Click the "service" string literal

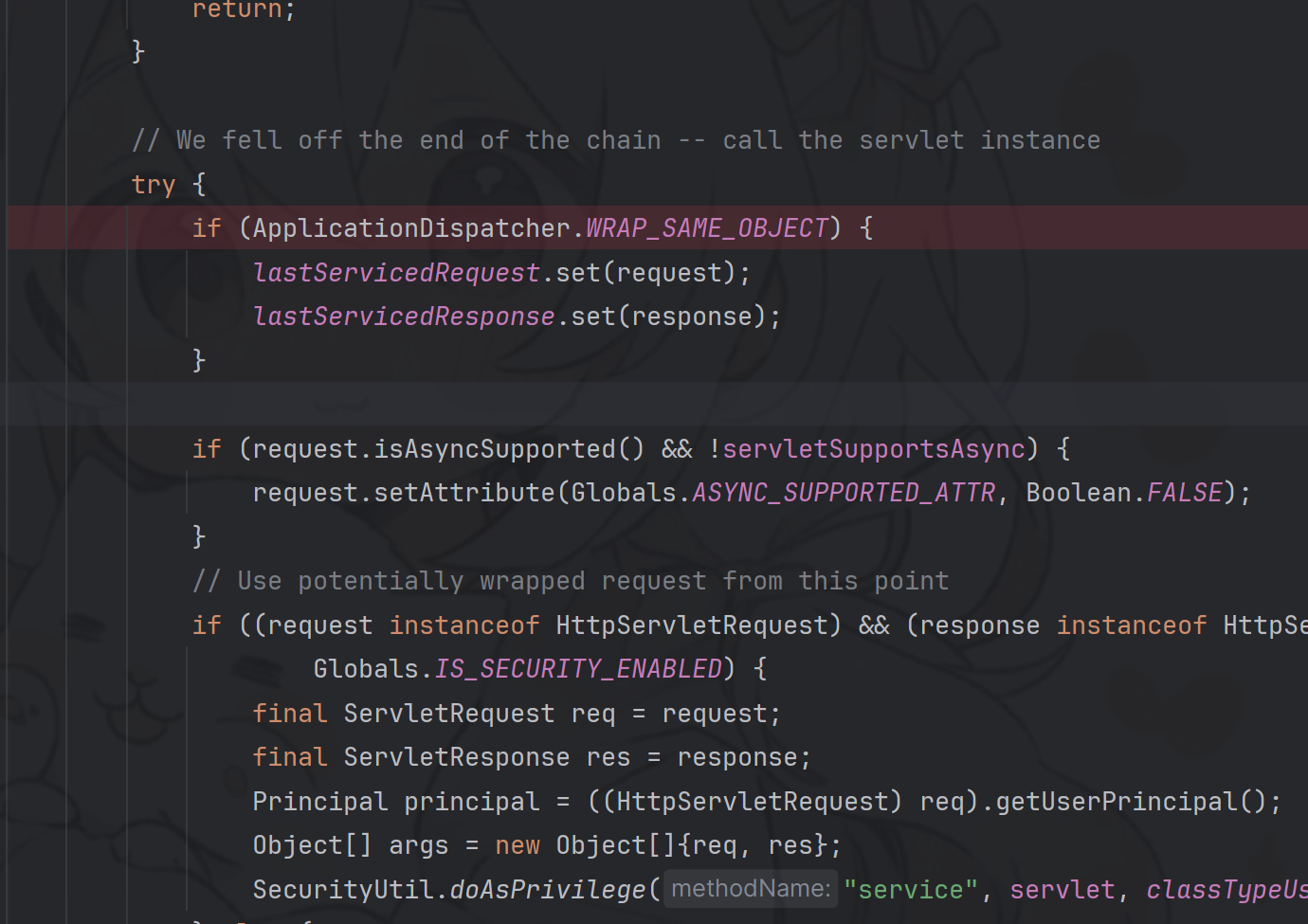[911, 890]
